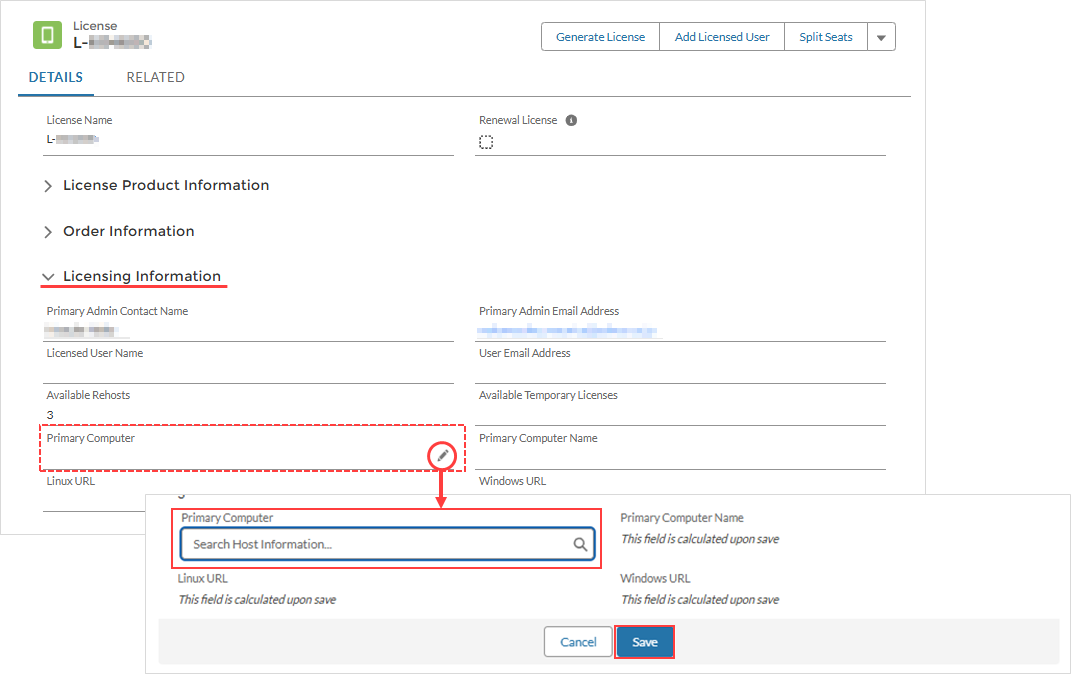This screenshot has width=1071, height=674.
Task: Switch to the DETAILS tab
Action: pyautogui.click(x=56, y=77)
